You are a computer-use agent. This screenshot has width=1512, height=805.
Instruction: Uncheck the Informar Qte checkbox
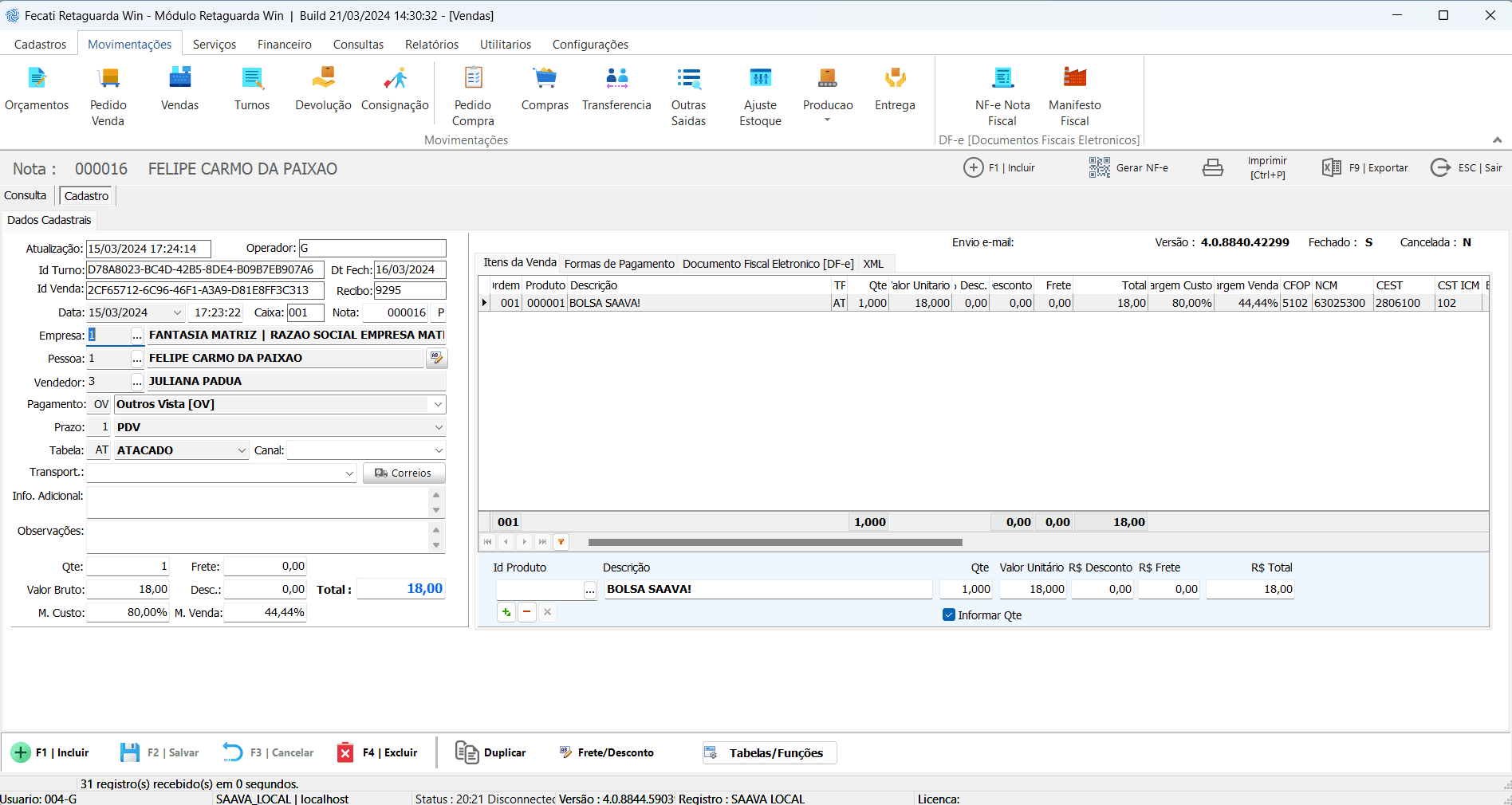point(949,615)
